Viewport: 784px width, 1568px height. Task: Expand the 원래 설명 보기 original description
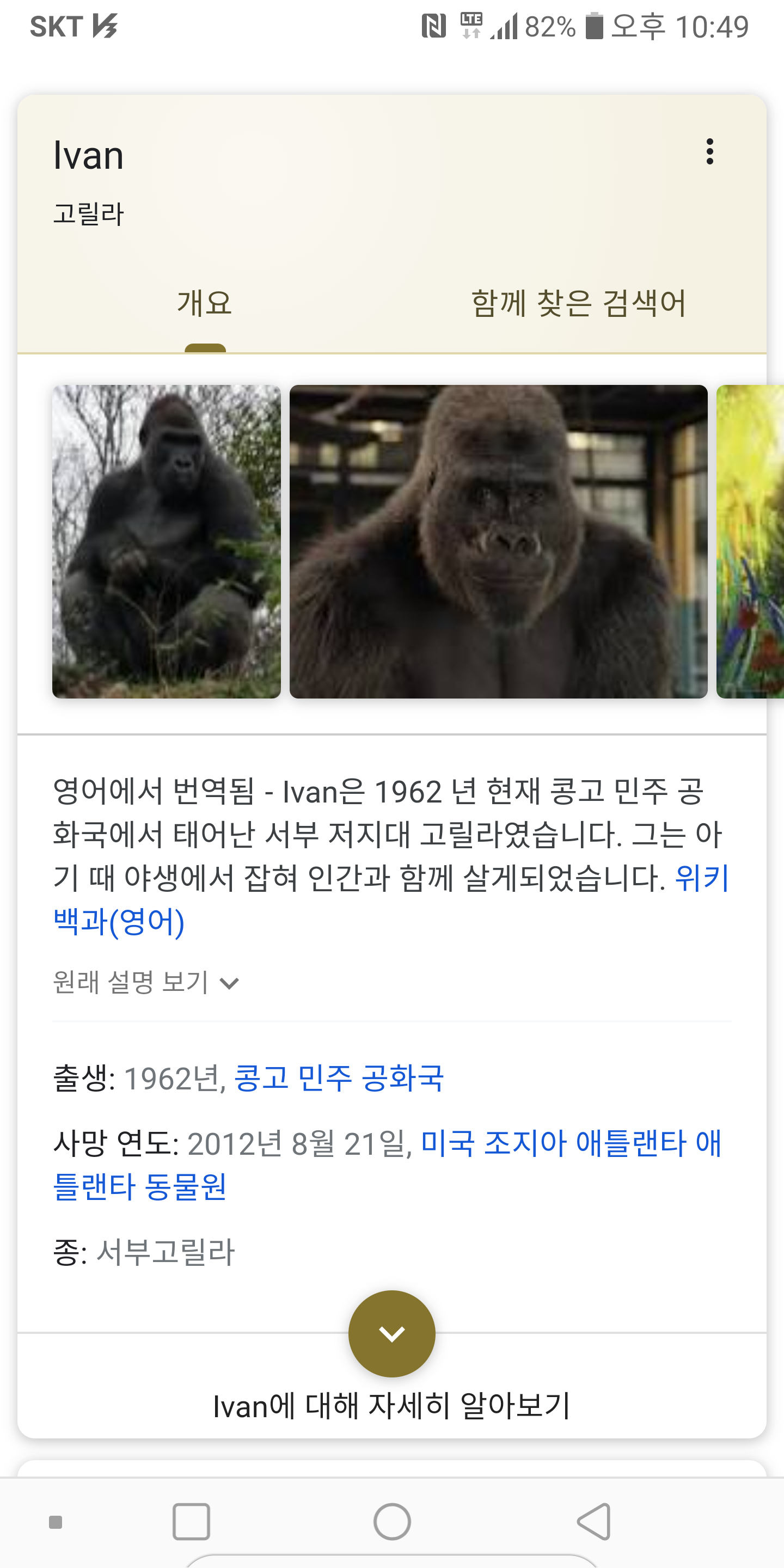[146, 982]
